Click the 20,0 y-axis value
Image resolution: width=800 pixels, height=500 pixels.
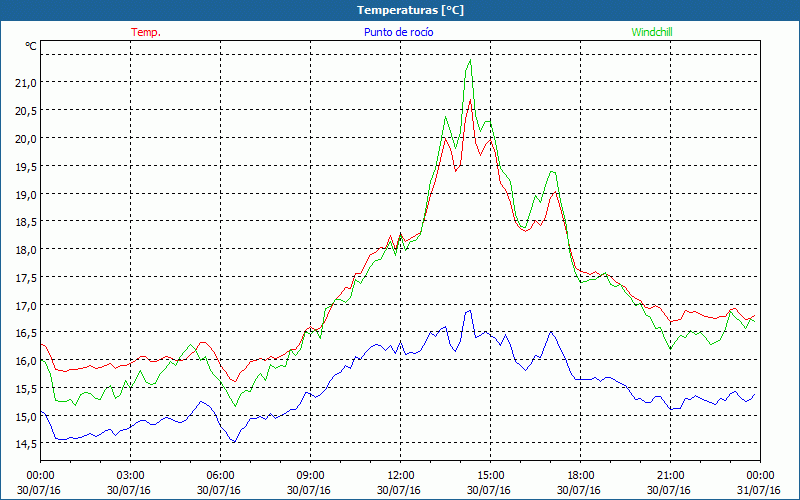pyautogui.click(x=27, y=138)
